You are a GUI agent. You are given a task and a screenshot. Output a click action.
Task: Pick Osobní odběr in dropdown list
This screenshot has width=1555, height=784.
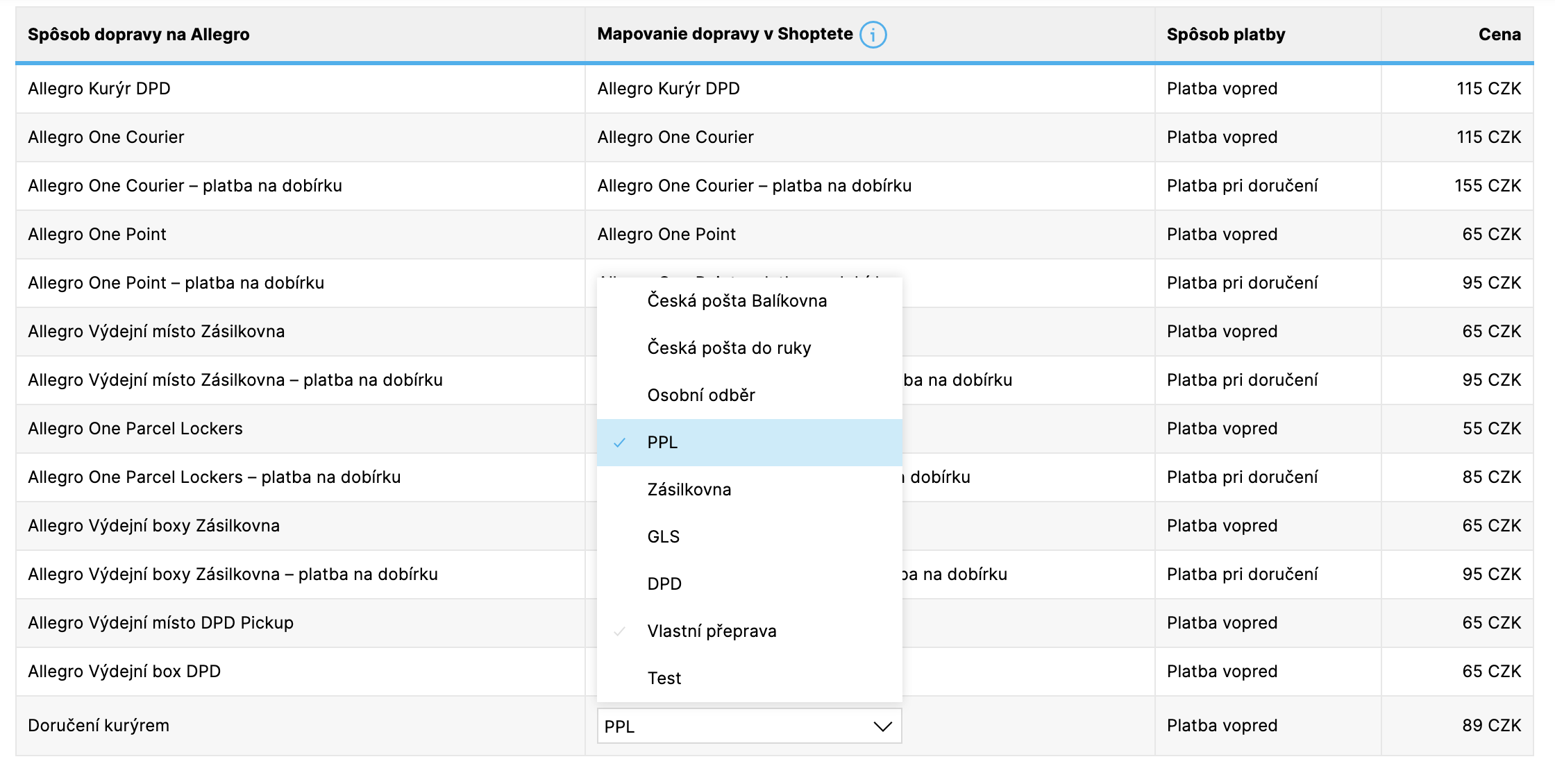point(701,395)
